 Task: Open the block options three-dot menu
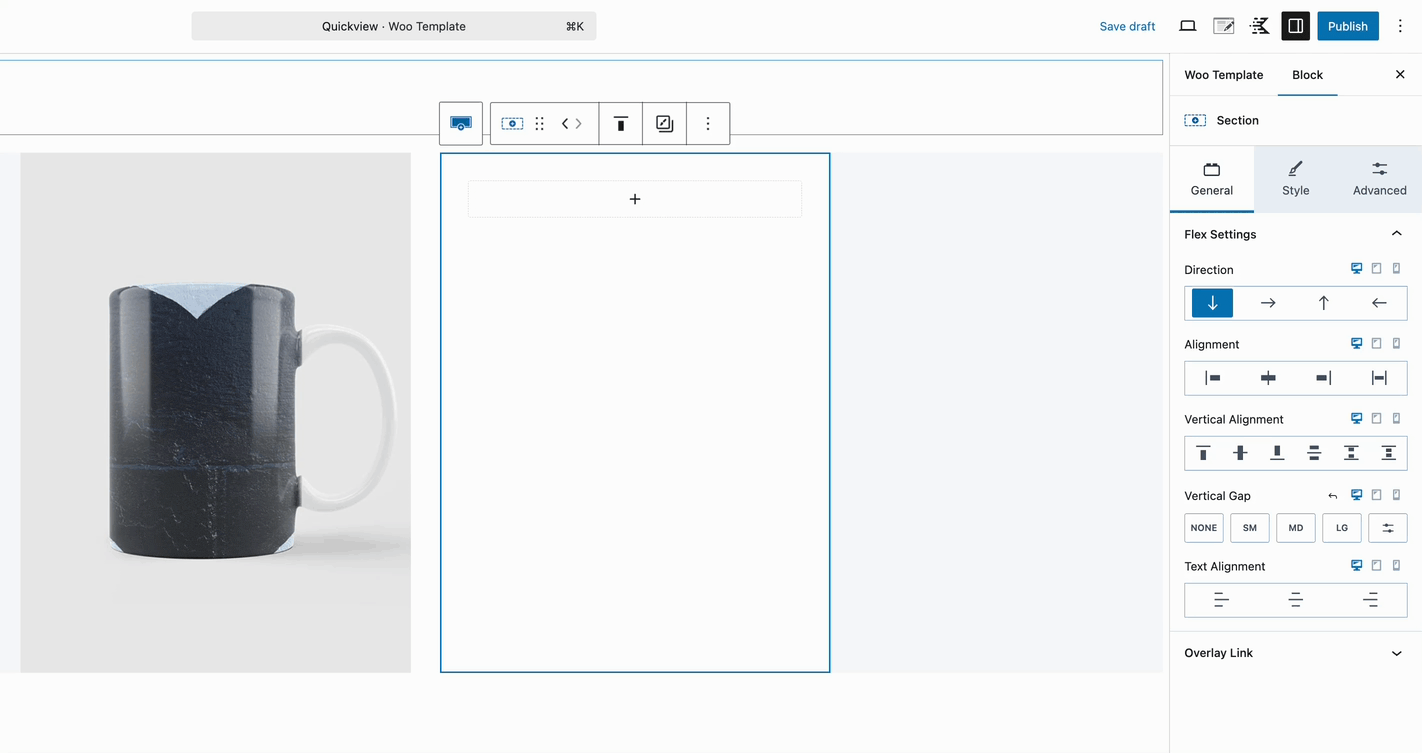(x=708, y=123)
